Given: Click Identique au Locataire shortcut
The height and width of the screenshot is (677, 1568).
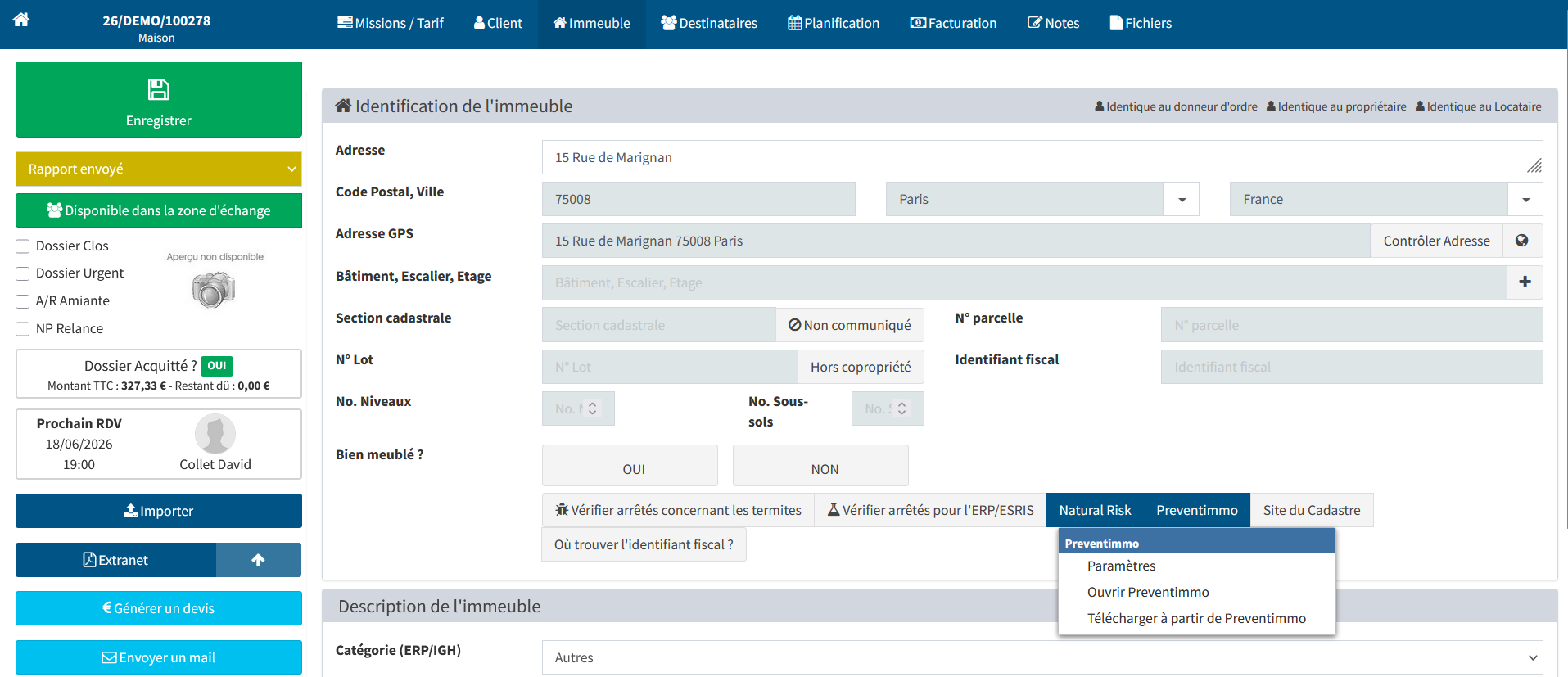Looking at the screenshot, I should (x=1478, y=106).
